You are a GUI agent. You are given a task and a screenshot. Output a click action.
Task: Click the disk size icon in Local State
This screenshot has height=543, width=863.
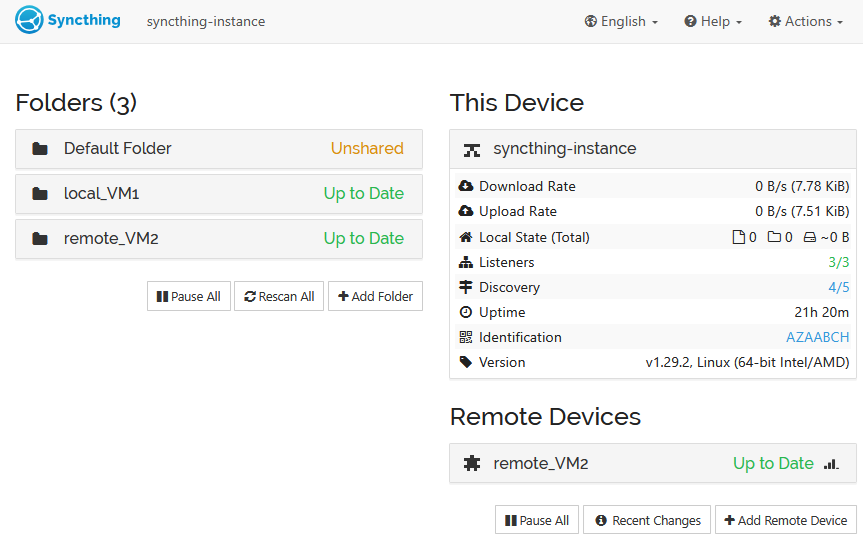pos(810,238)
